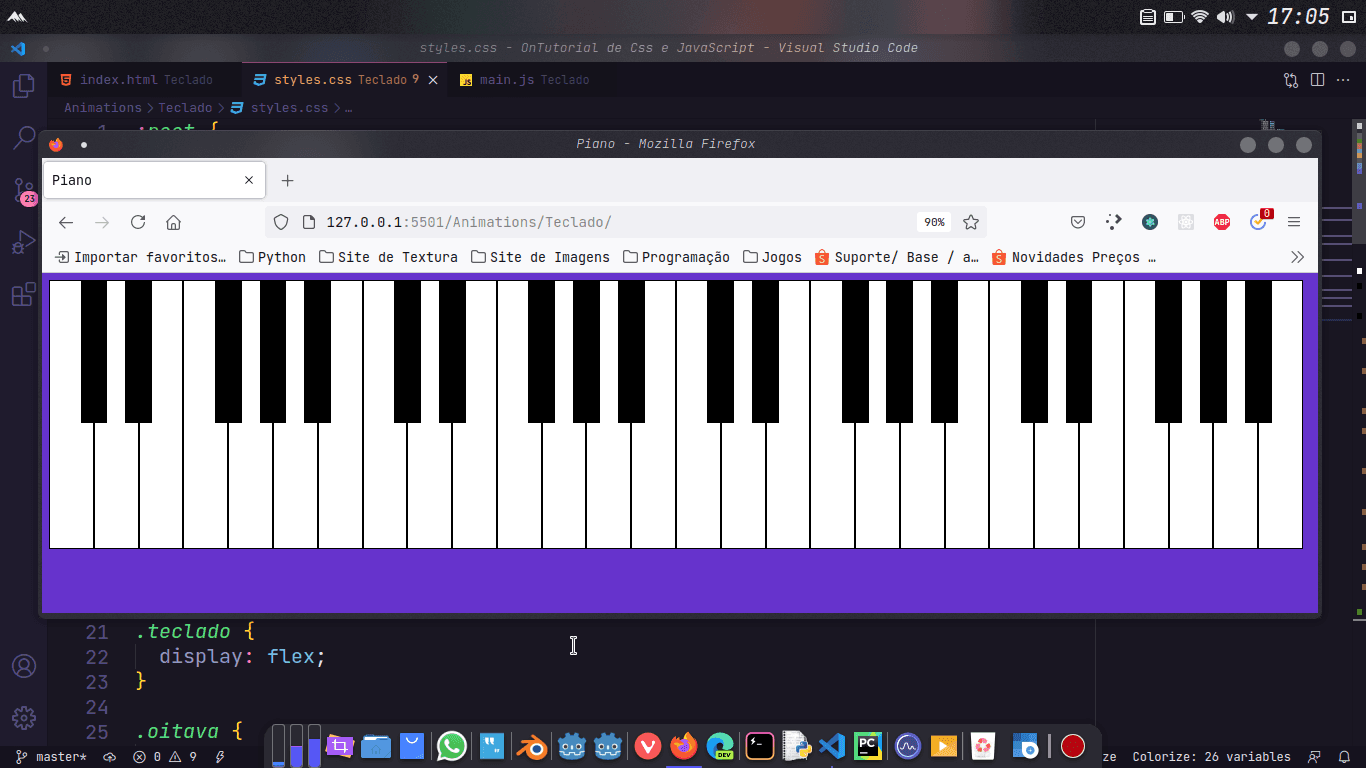The image size is (1366, 768).
Task: Open Source Control view with 23 badge
Action: point(23,192)
